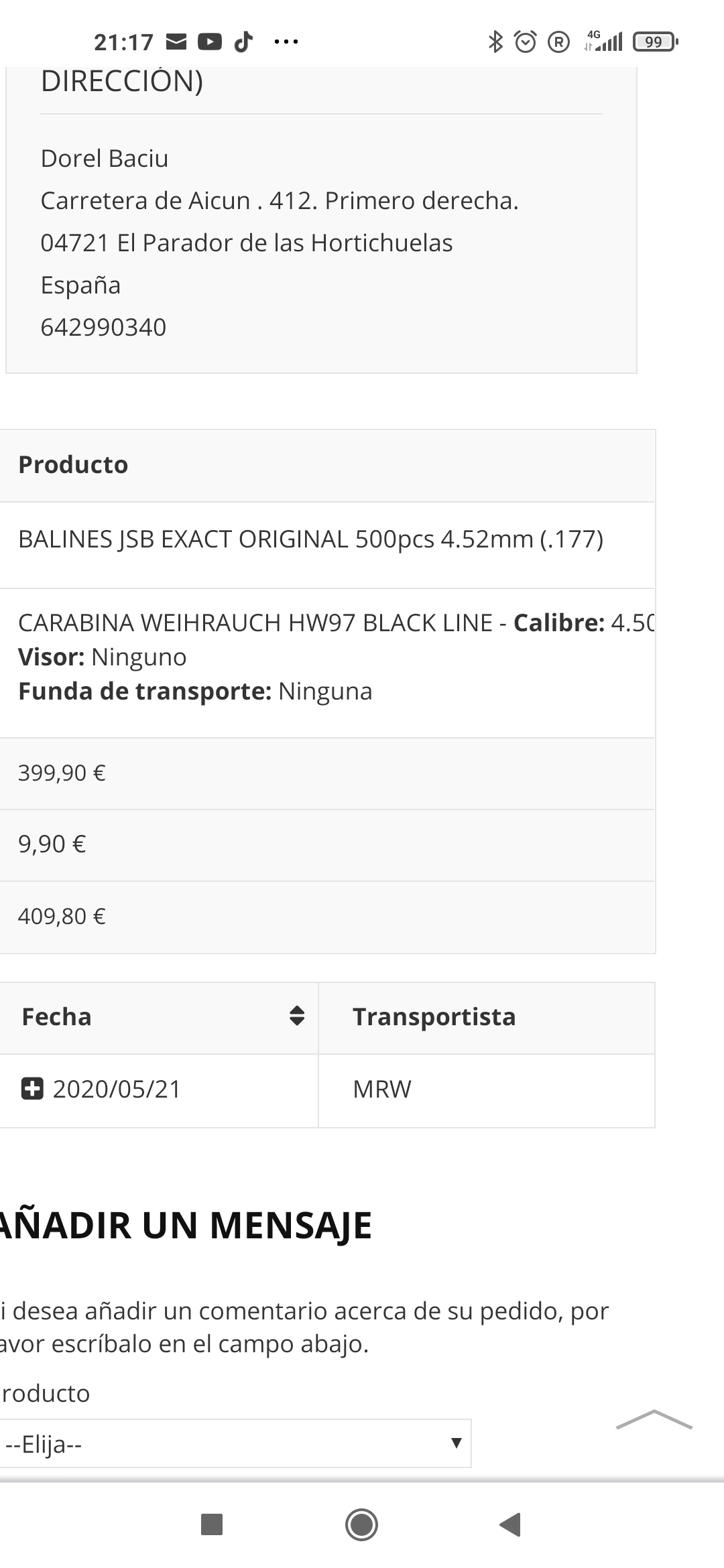Open the --Elija-- product dropdown
Image resolution: width=724 pixels, height=1568 pixels.
[x=235, y=1443]
